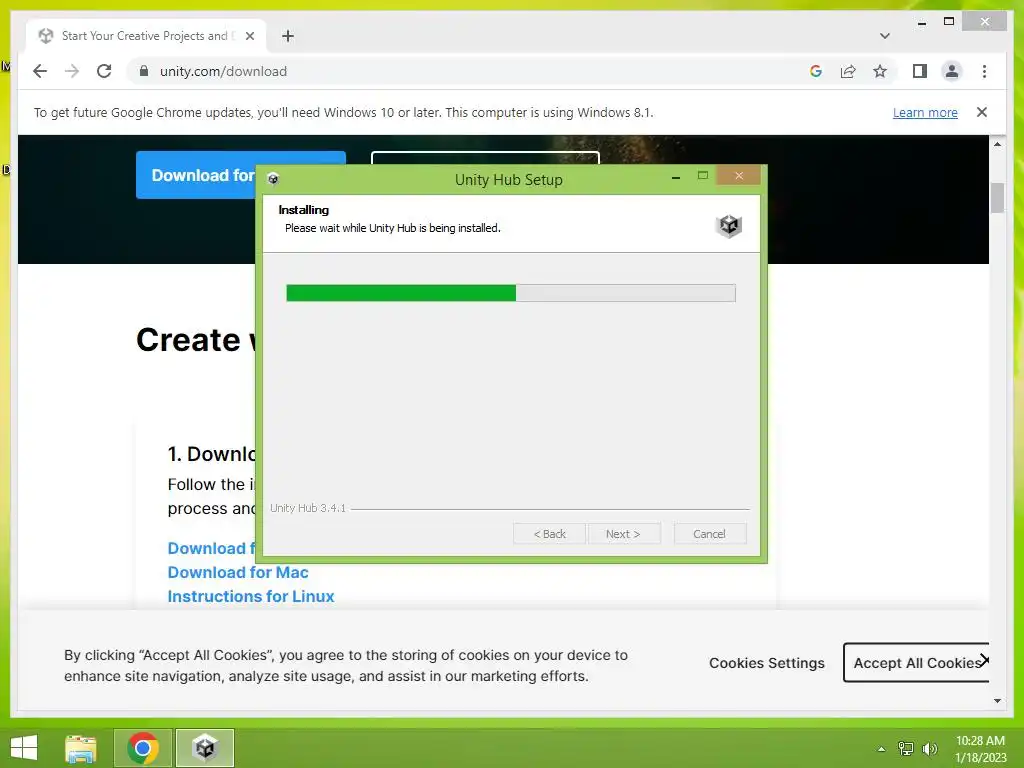Select the Start Your Creative Projects tab
This screenshot has height=768, width=1024.
pyautogui.click(x=146, y=36)
